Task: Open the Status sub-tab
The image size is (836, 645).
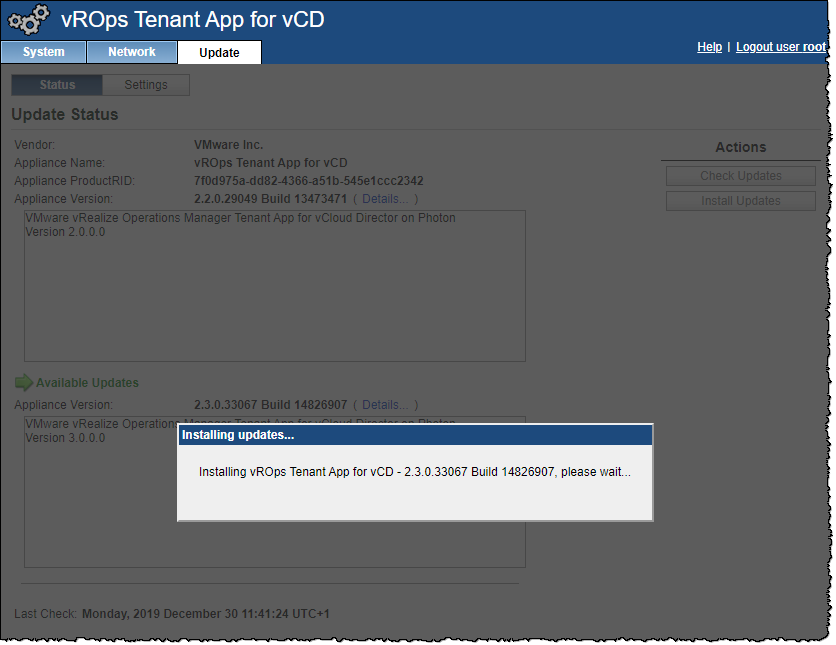Action: point(57,85)
